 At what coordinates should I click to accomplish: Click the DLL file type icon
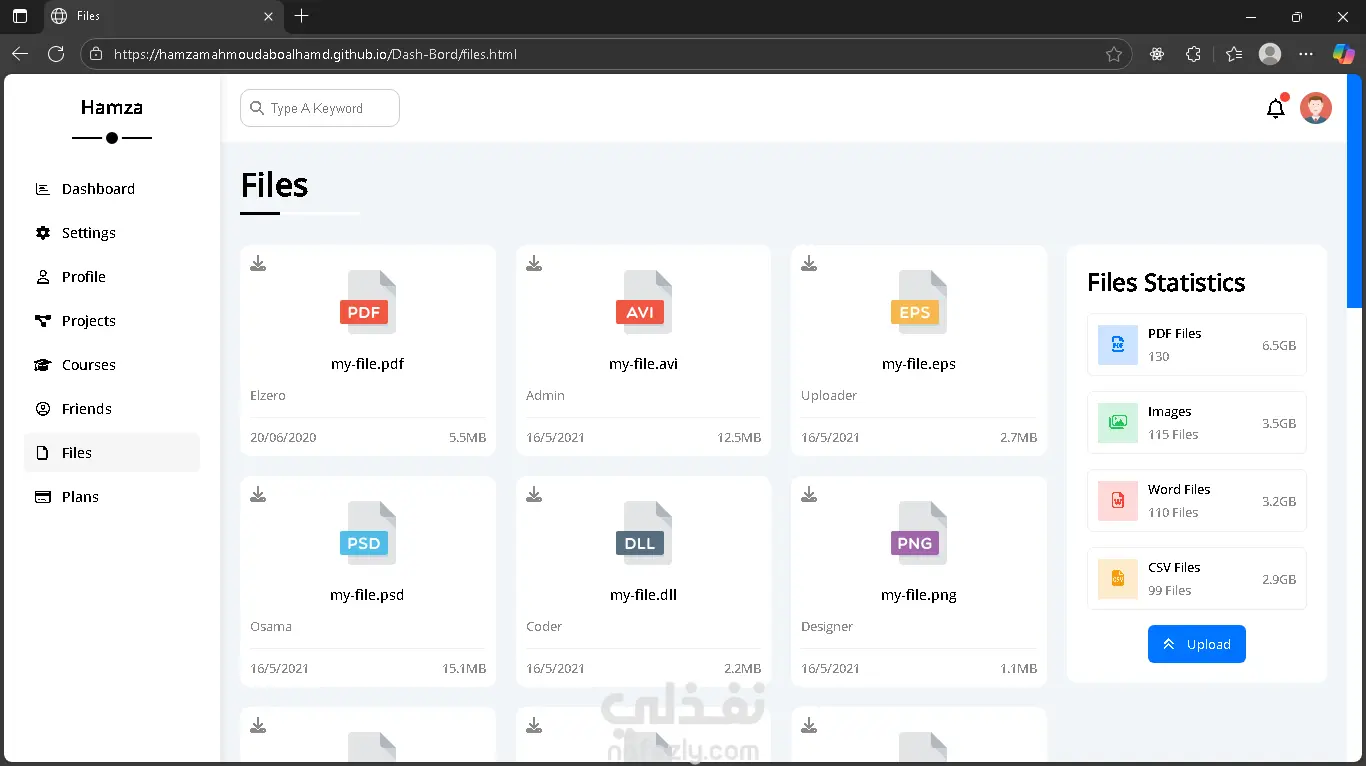click(643, 533)
